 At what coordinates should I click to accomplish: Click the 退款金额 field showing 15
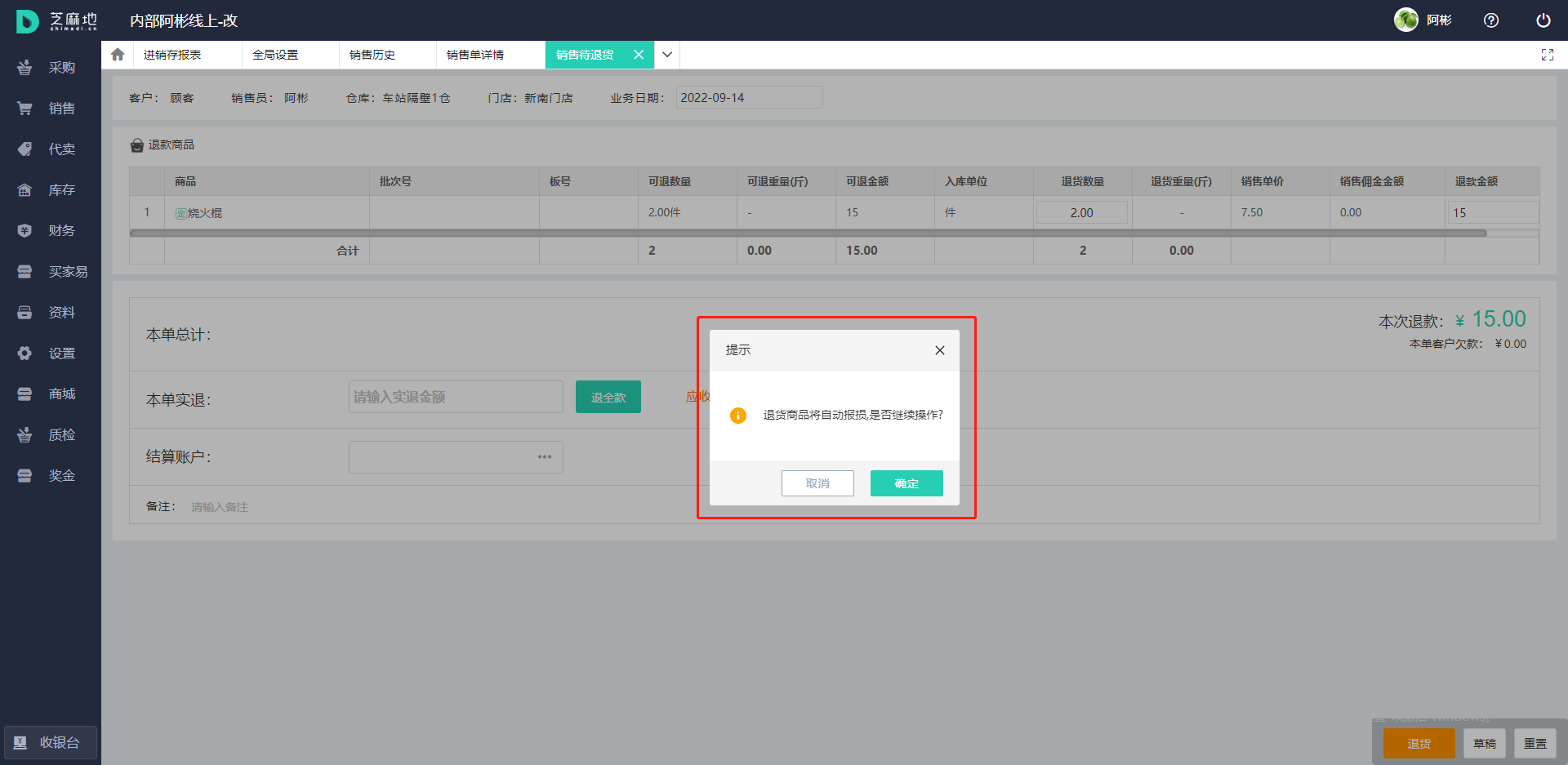point(1493,212)
